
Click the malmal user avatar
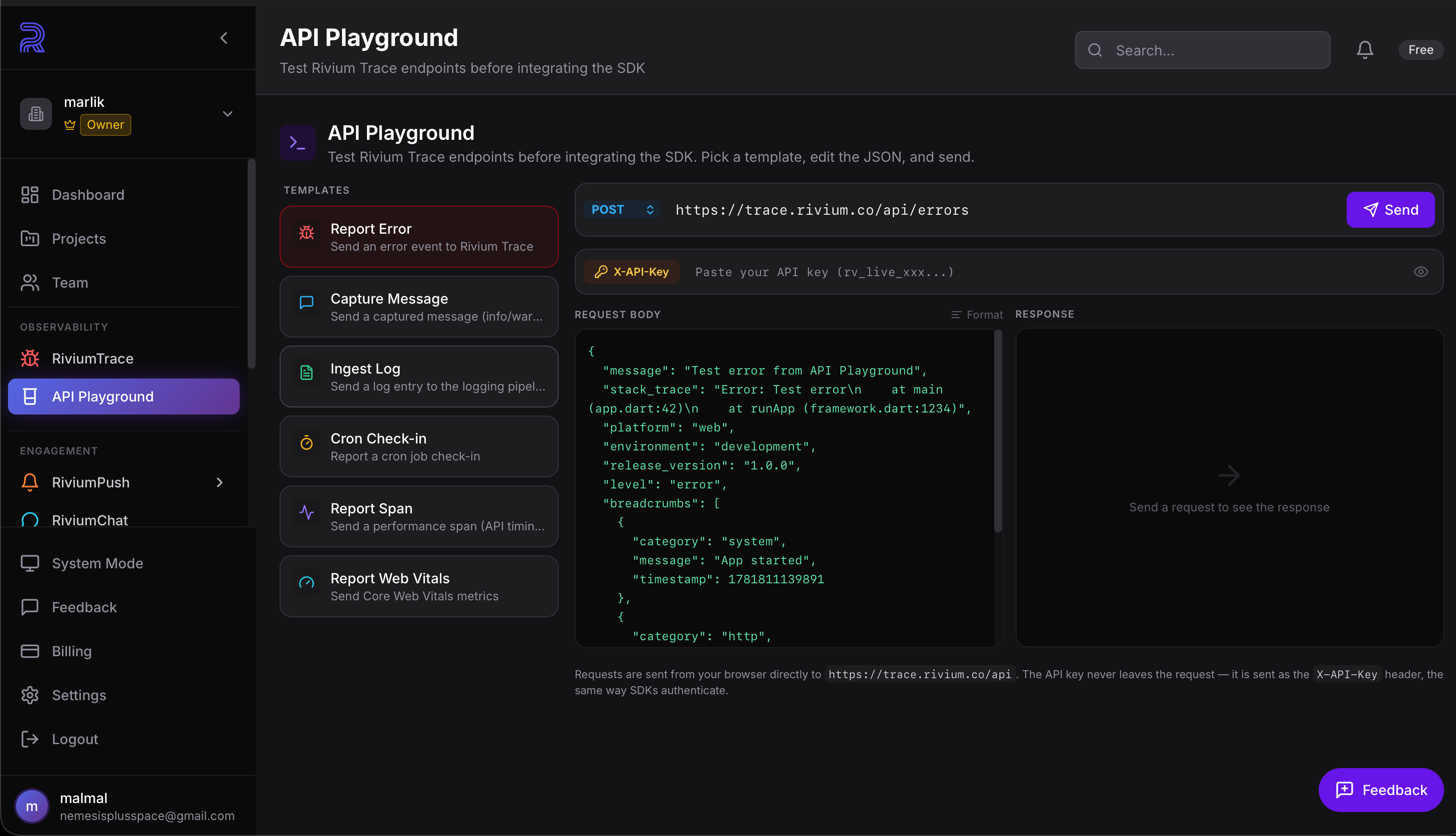(x=31, y=806)
